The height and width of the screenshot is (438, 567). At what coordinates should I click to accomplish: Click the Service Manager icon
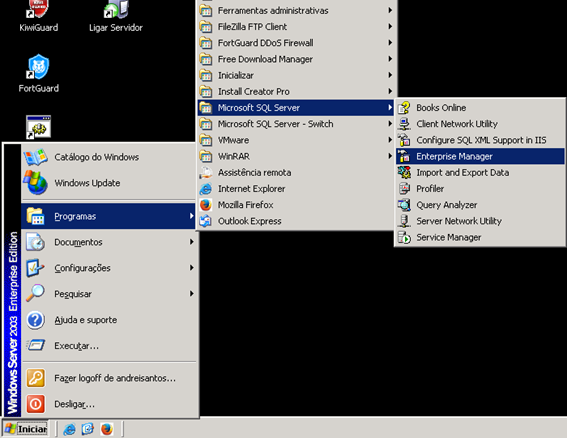point(404,237)
